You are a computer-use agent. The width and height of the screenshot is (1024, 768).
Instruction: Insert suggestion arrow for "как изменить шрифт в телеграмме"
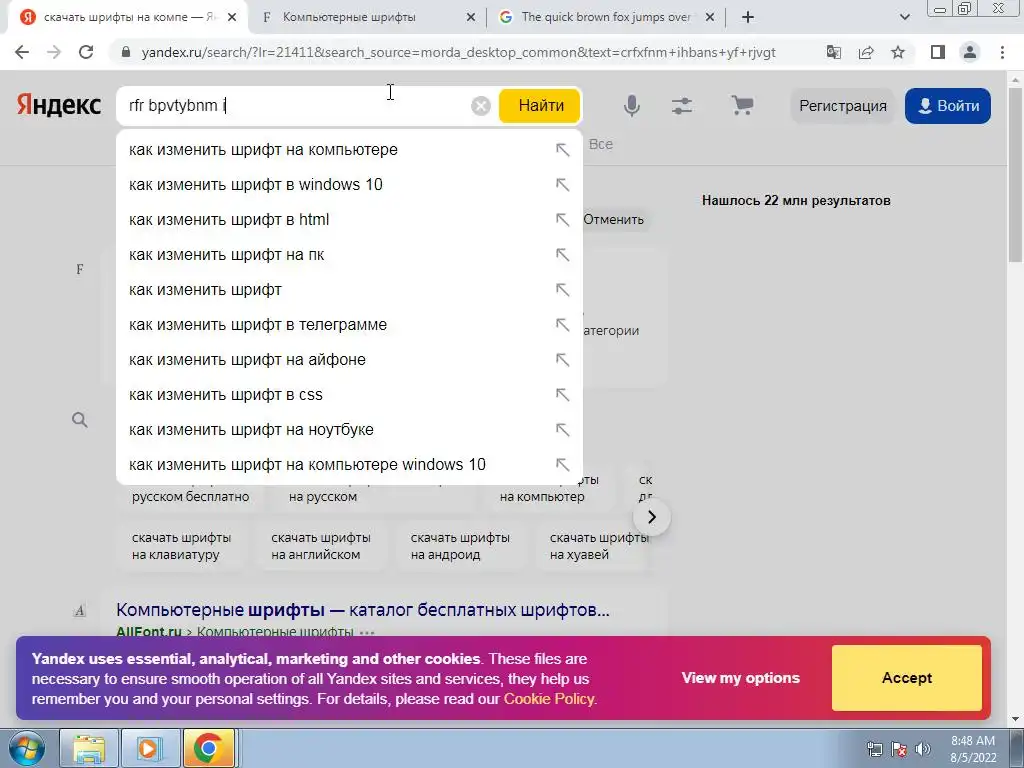click(562, 325)
